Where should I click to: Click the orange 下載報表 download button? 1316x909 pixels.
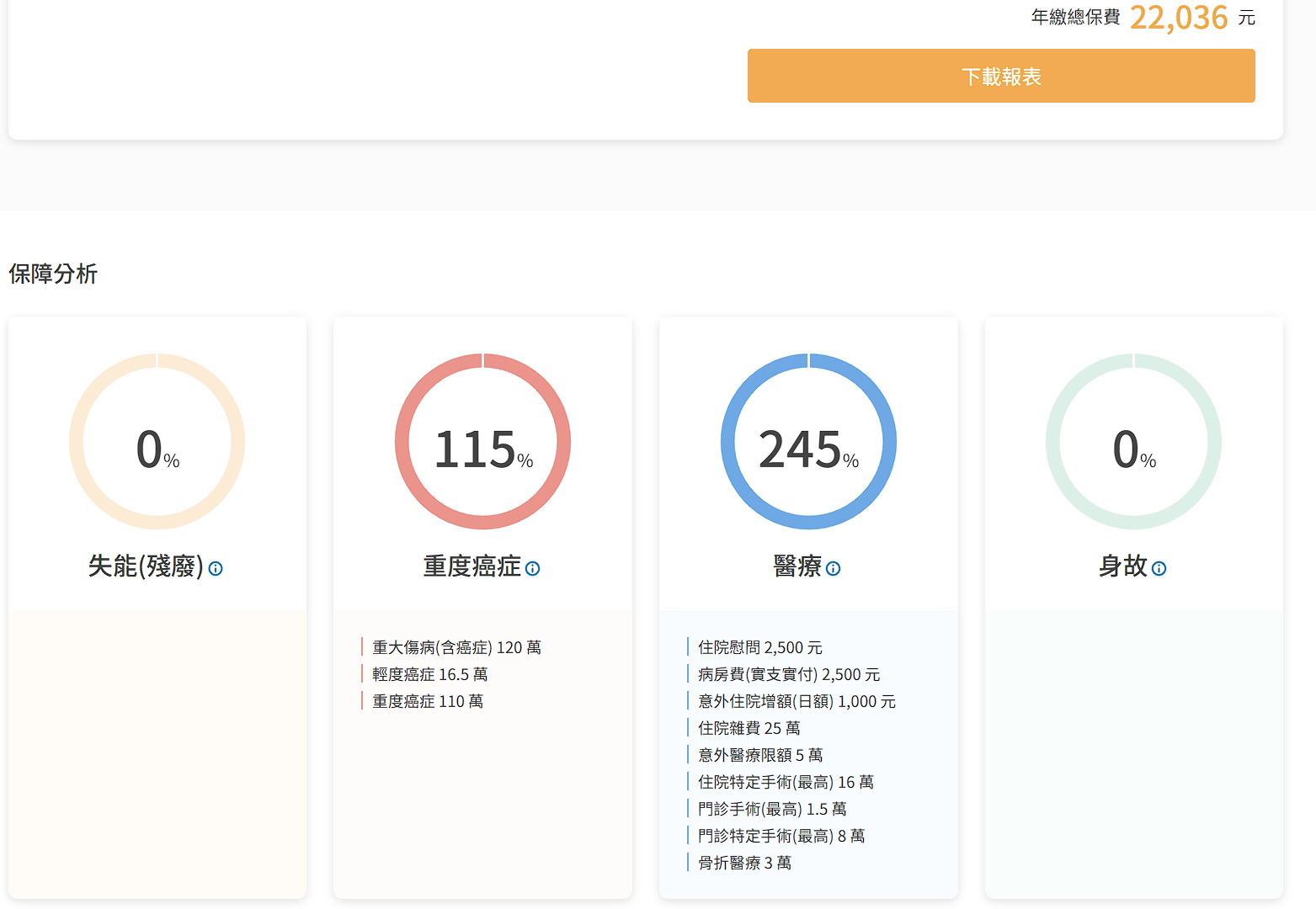click(1000, 76)
